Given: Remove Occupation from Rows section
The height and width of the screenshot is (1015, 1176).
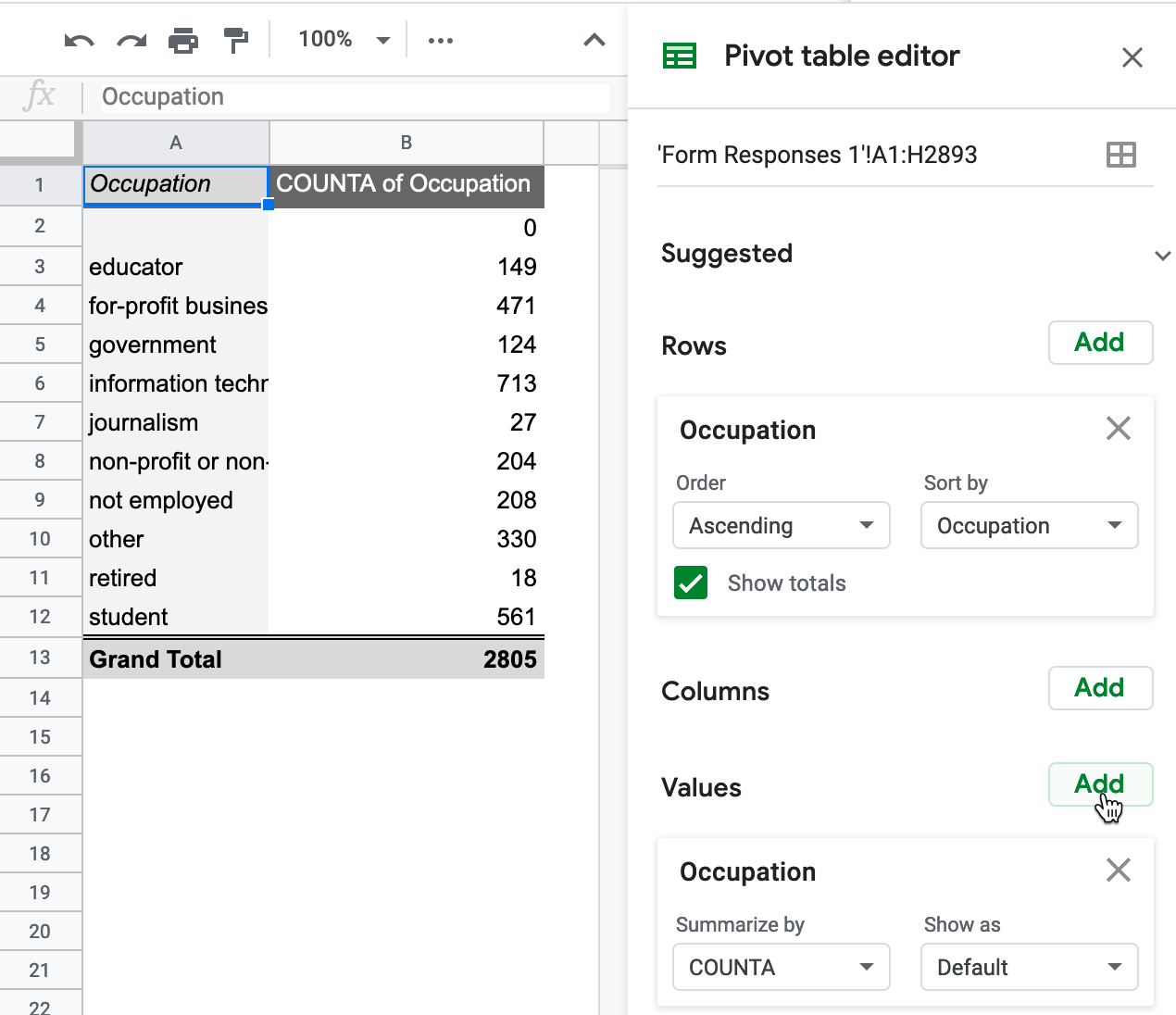Looking at the screenshot, I should coord(1119,428).
